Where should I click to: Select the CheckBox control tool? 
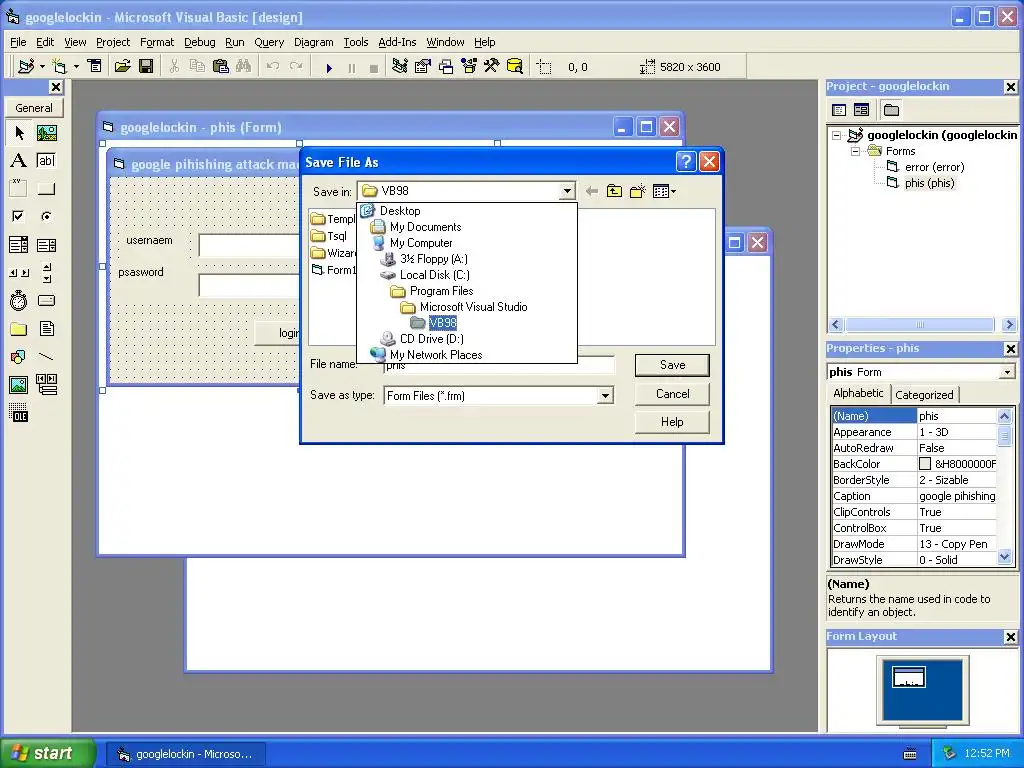(19, 216)
